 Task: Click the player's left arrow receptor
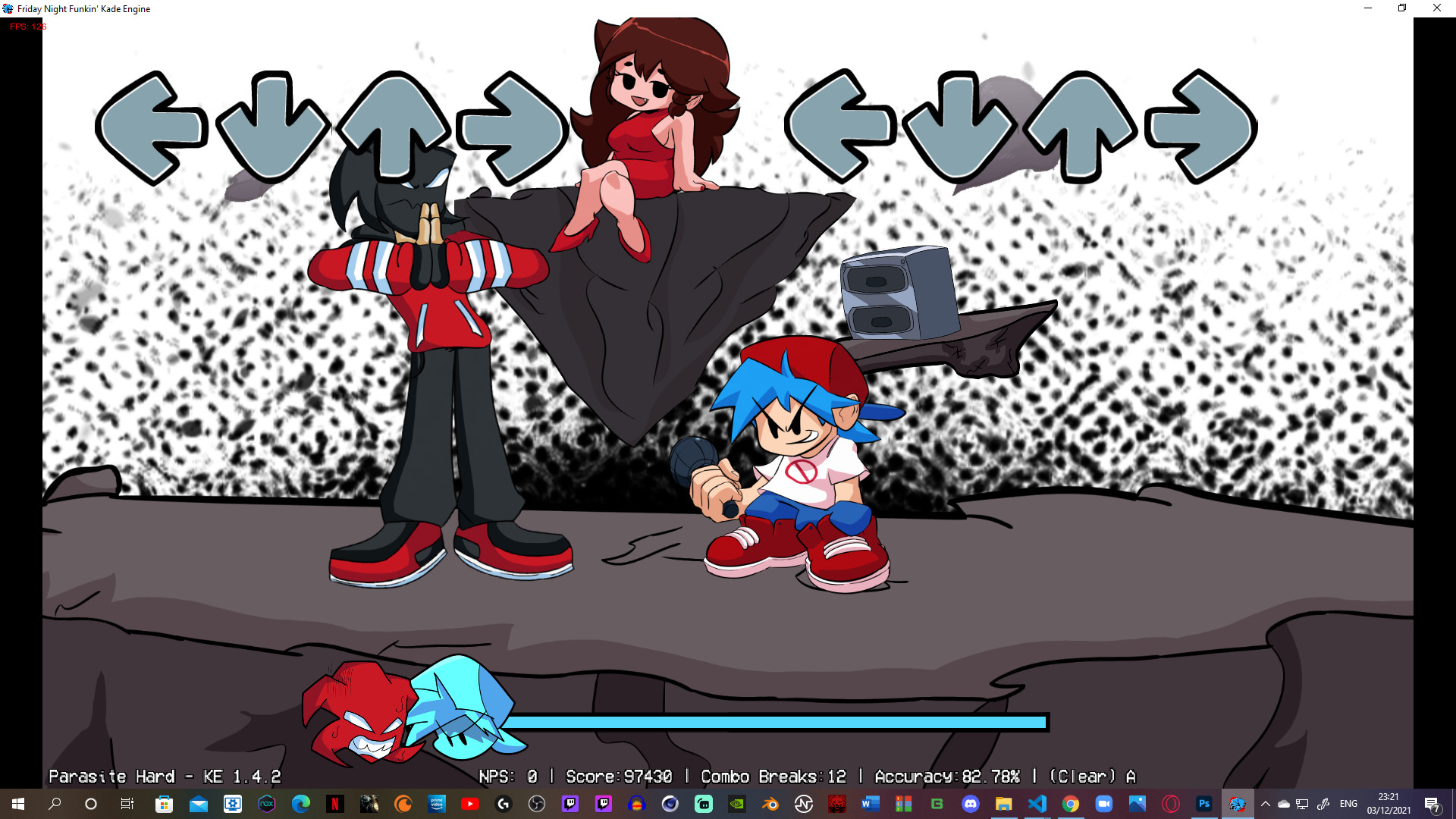pos(840,126)
